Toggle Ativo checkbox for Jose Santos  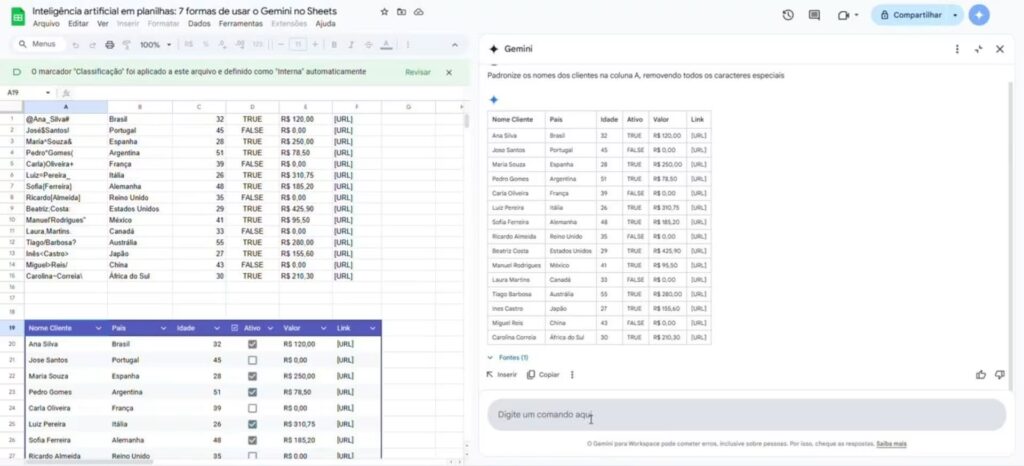coord(253,360)
